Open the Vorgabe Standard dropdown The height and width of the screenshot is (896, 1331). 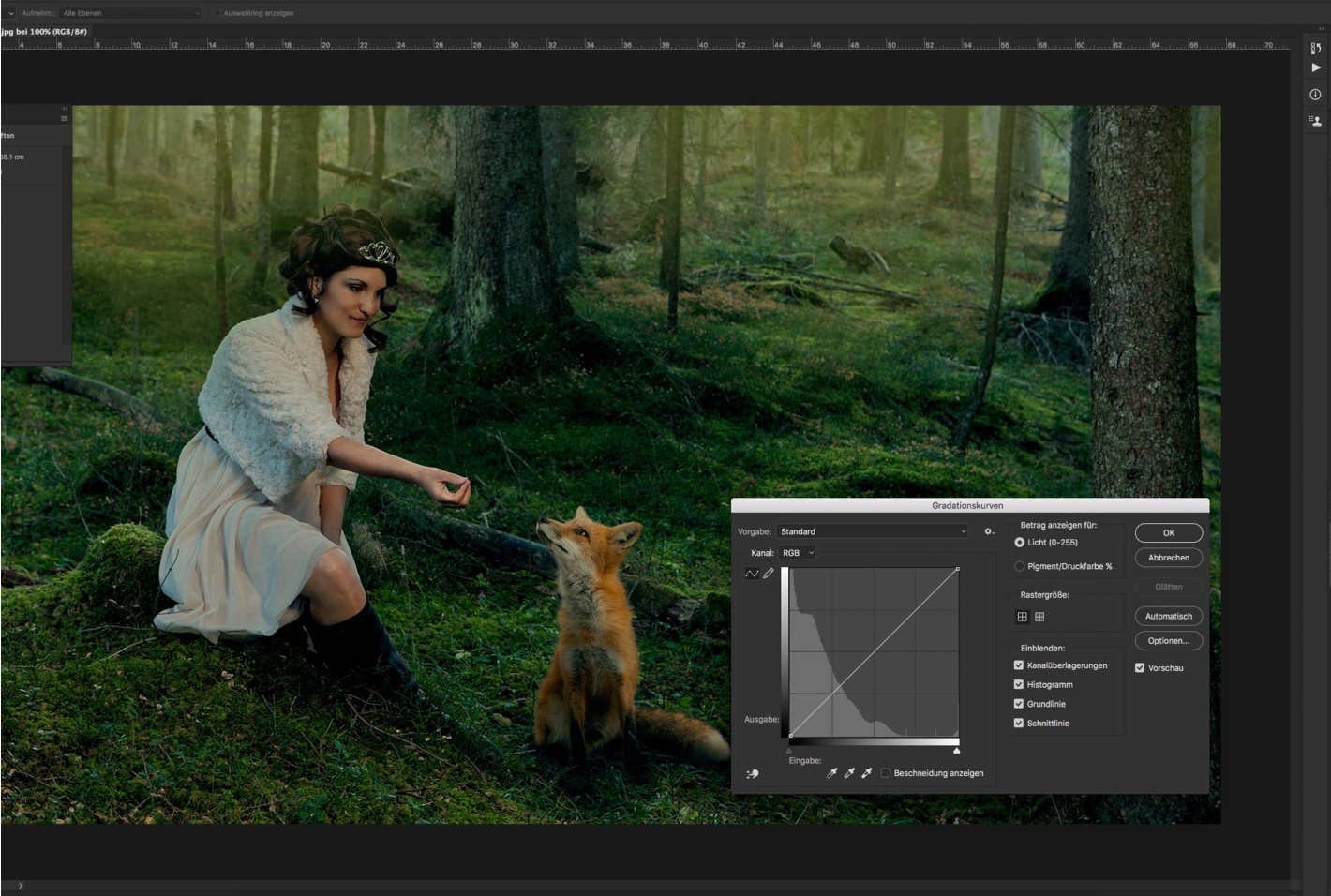click(x=872, y=531)
